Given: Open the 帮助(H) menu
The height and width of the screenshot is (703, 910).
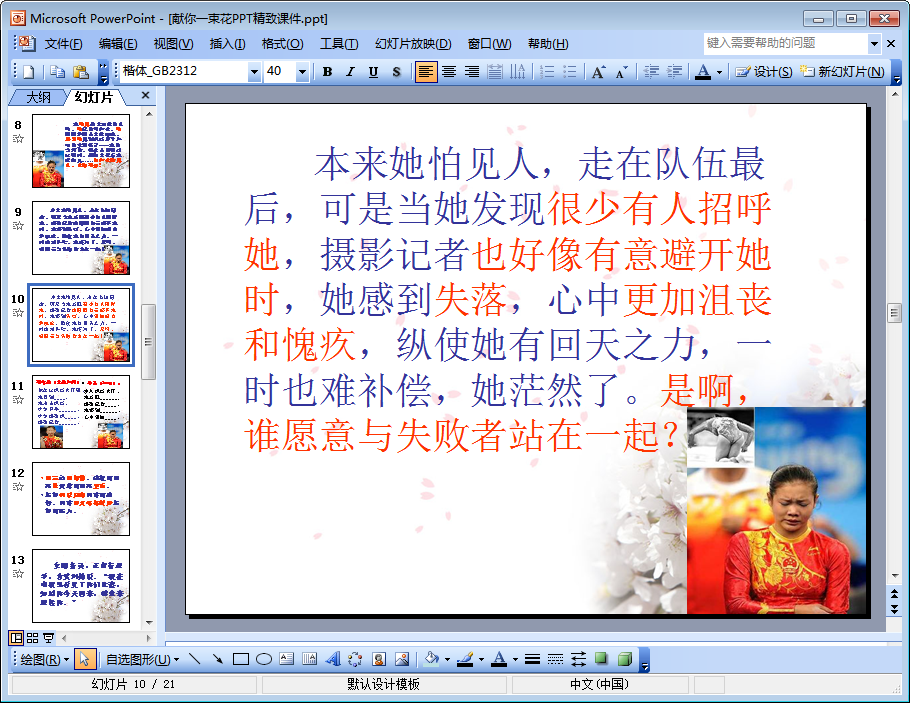Looking at the screenshot, I should pyautogui.click(x=548, y=44).
